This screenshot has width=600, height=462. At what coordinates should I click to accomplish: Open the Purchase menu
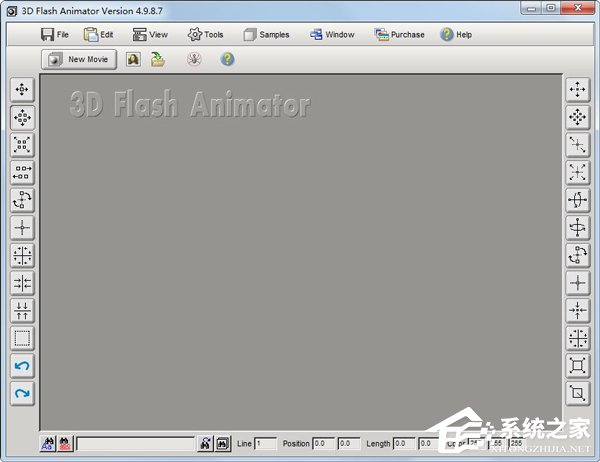pyautogui.click(x=399, y=35)
